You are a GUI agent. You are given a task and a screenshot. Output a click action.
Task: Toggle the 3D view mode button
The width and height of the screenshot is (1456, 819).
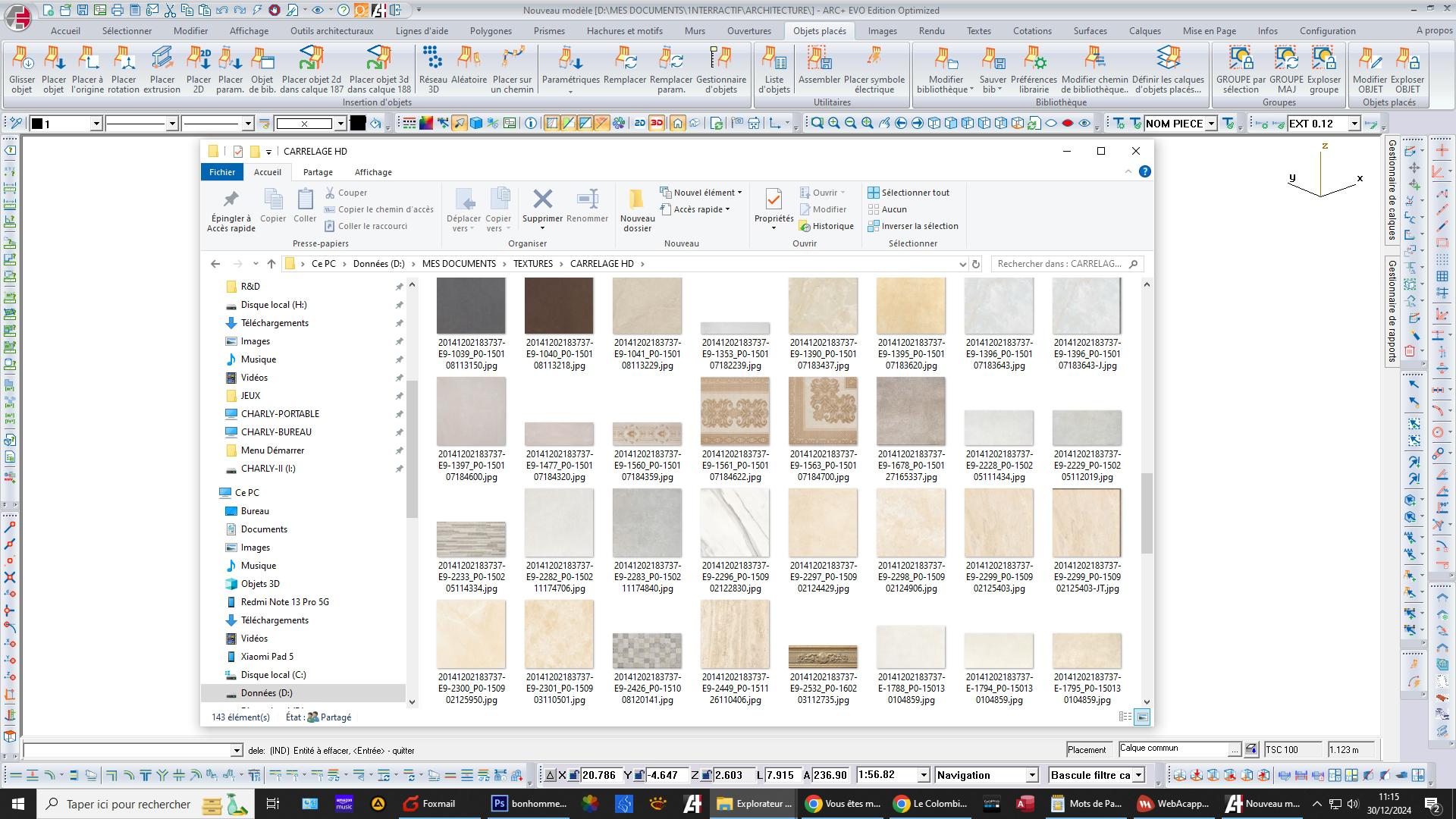click(657, 124)
